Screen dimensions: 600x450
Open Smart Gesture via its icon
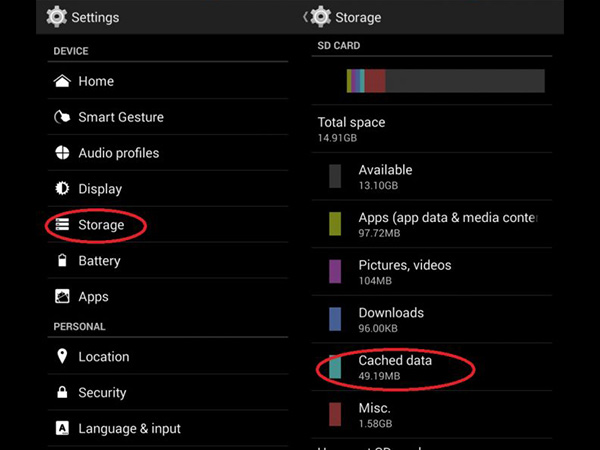tap(61, 117)
